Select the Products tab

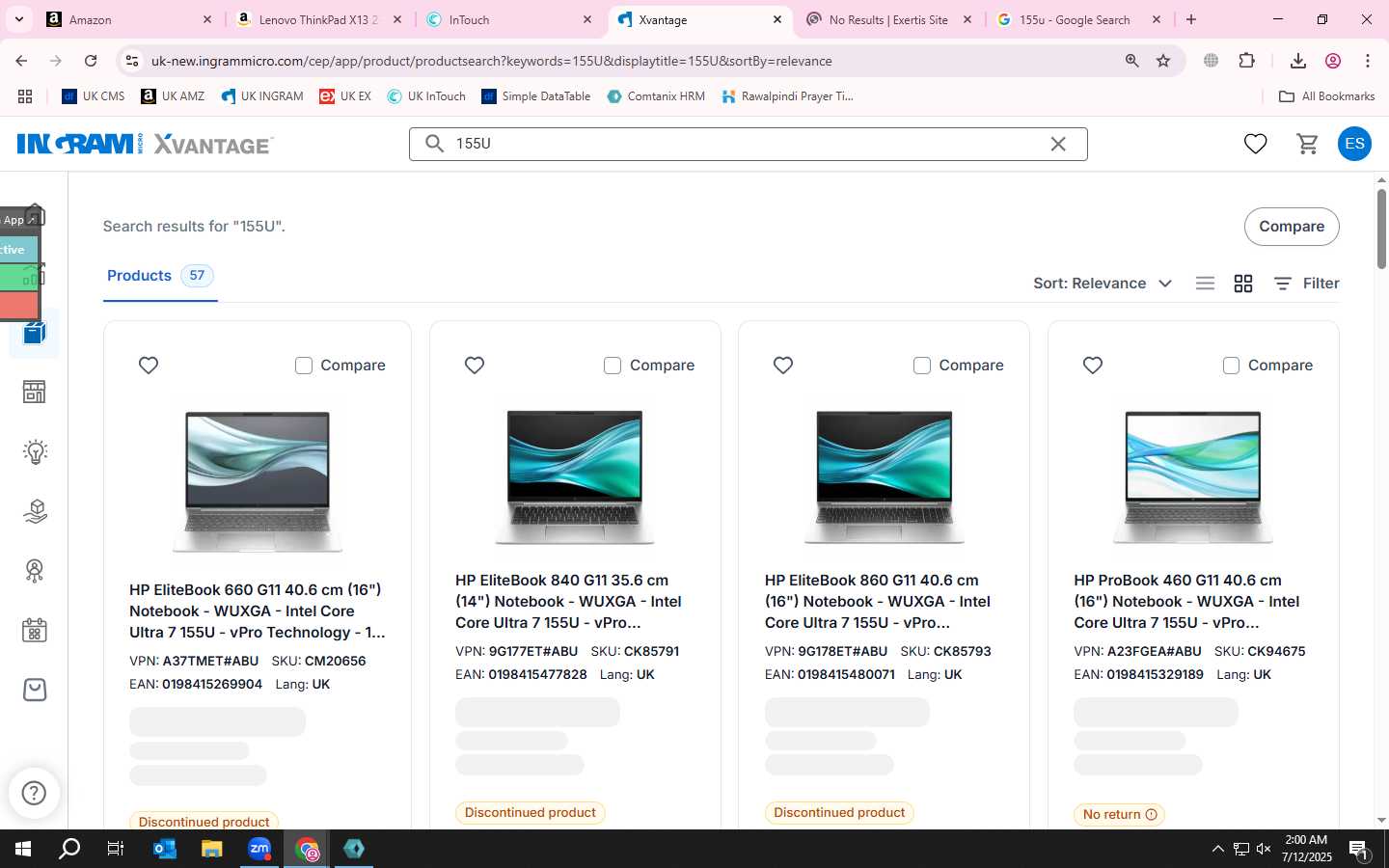160,276
